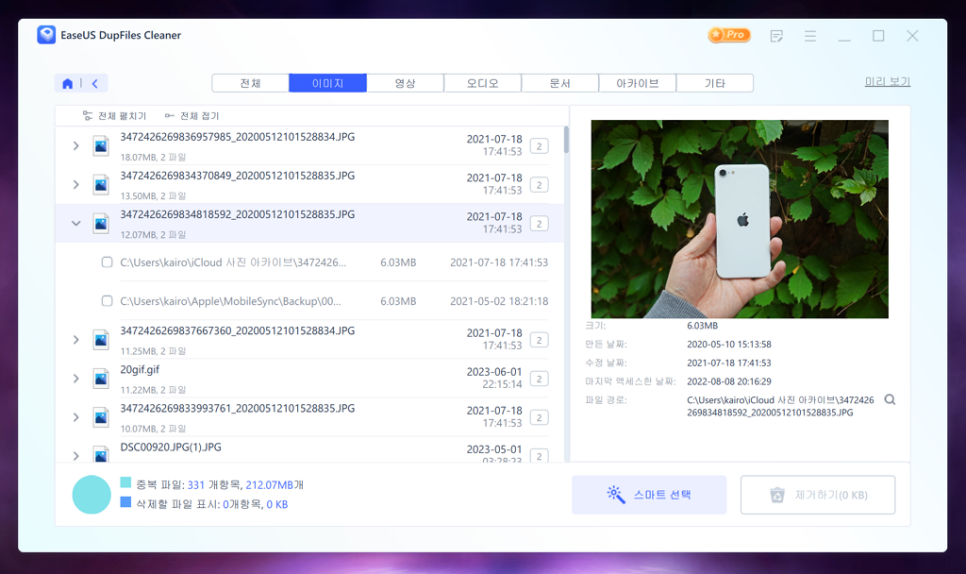Open the feedback note icon
Image resolution: width=966 pixels, height=574 pixels.
776,36
